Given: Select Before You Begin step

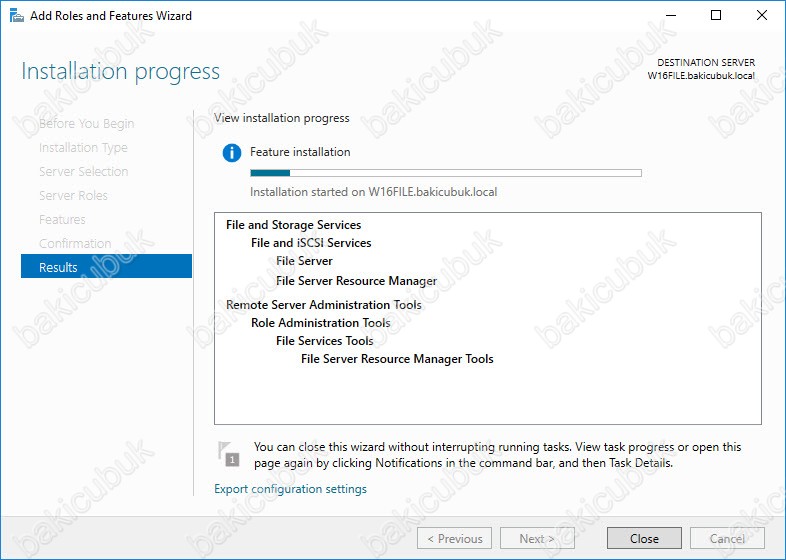Looking at the screenshot, I should click(x=86, y=124).
